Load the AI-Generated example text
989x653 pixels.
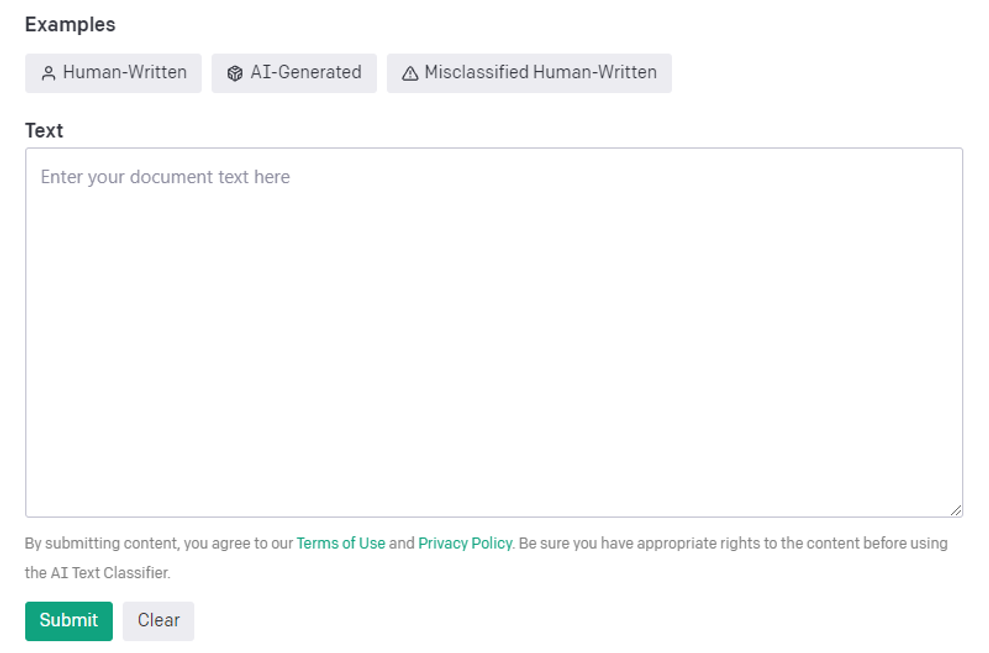tap(294, 73)
